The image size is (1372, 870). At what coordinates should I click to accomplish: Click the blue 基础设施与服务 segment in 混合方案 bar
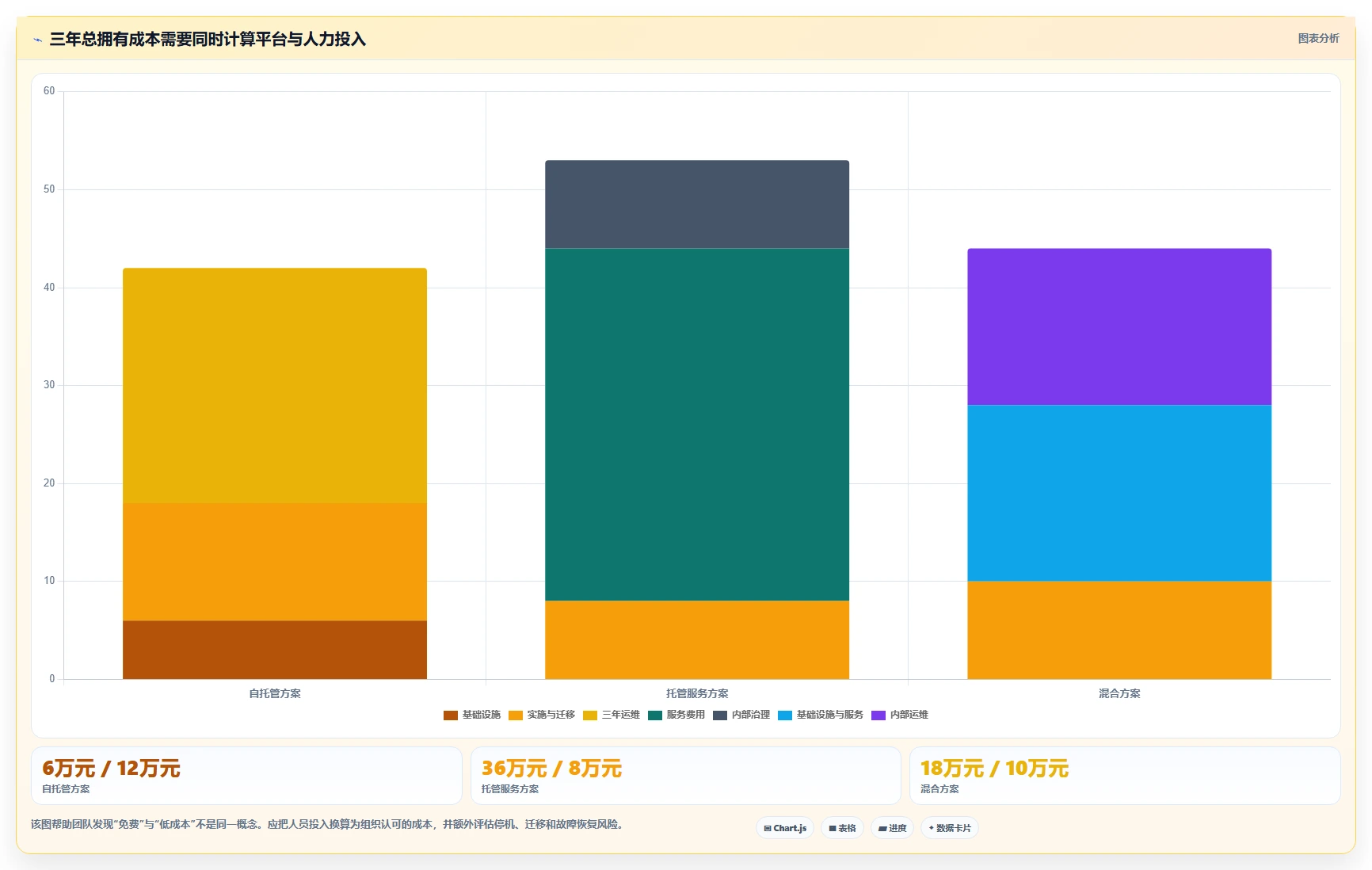[1119, 493]
